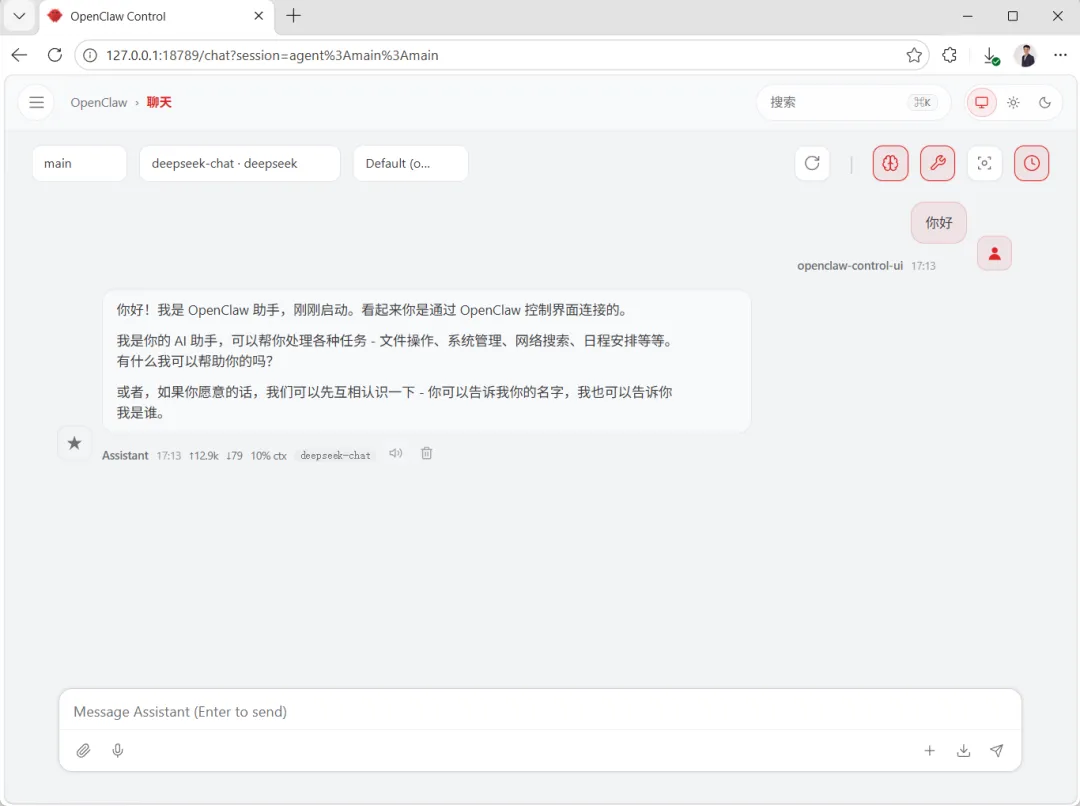Open browser profile avatar
This screenshot has height=806, width=1080.
(1026, 56)
